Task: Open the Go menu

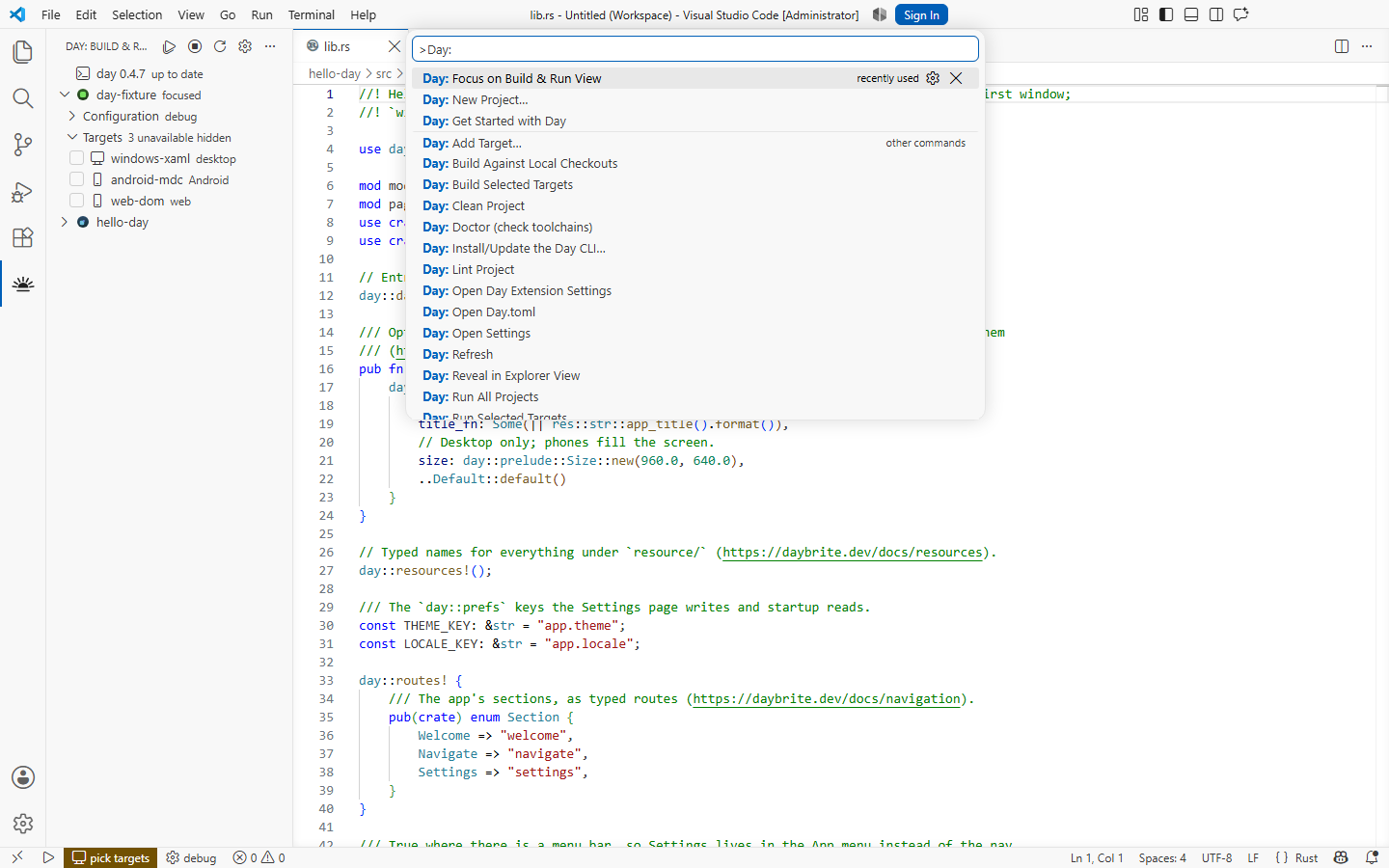Action: click(228, 14)
